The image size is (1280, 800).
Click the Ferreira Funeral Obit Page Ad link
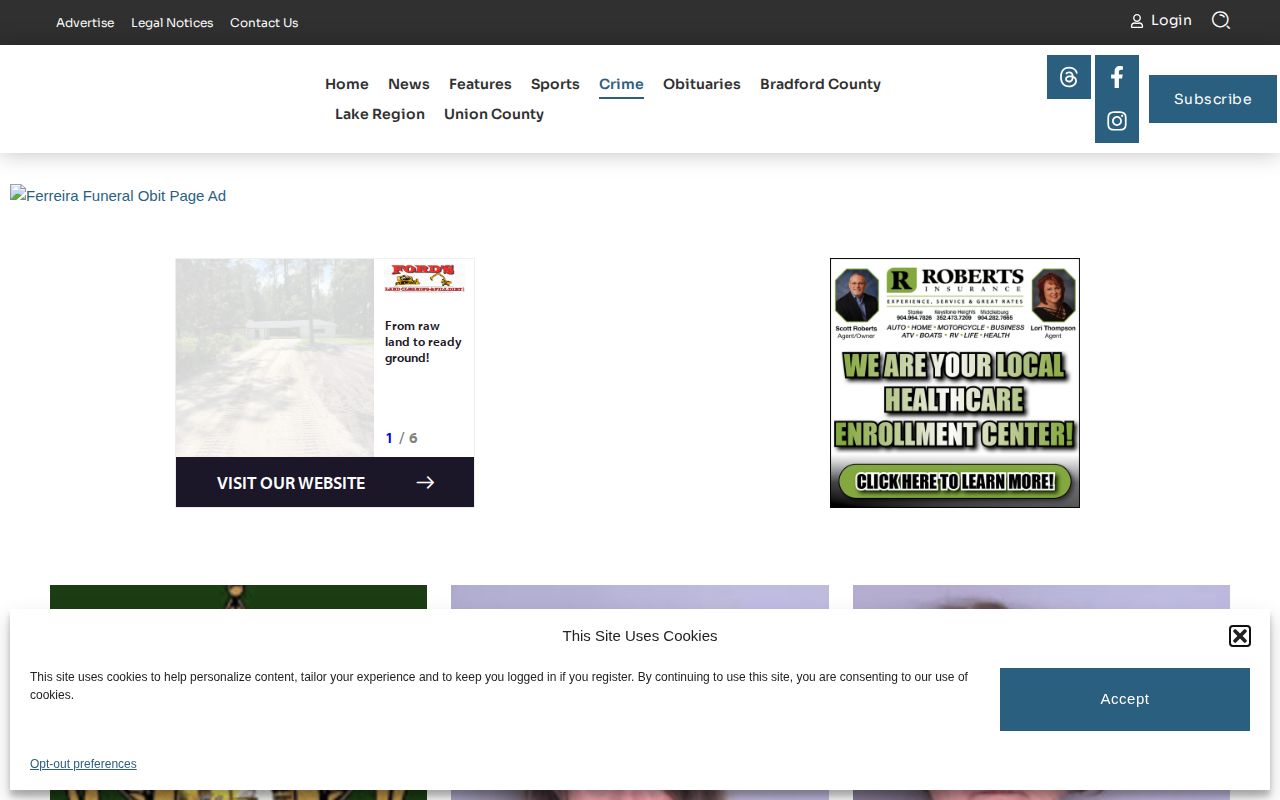(x=118, y=196)
